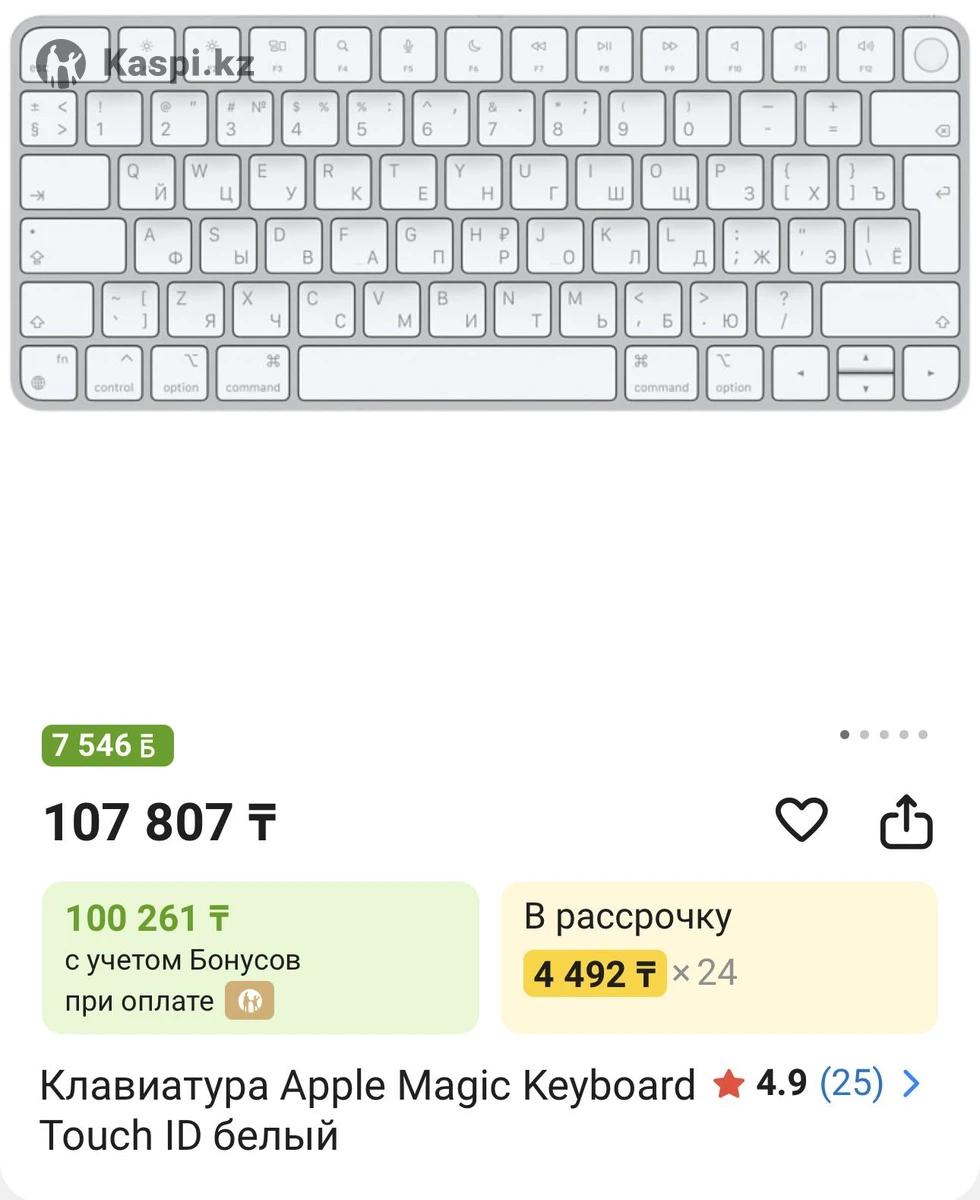Screen dimensions: 980x1200
Task: Select the middle carousel page dot
Action: (x=884, y=734)
